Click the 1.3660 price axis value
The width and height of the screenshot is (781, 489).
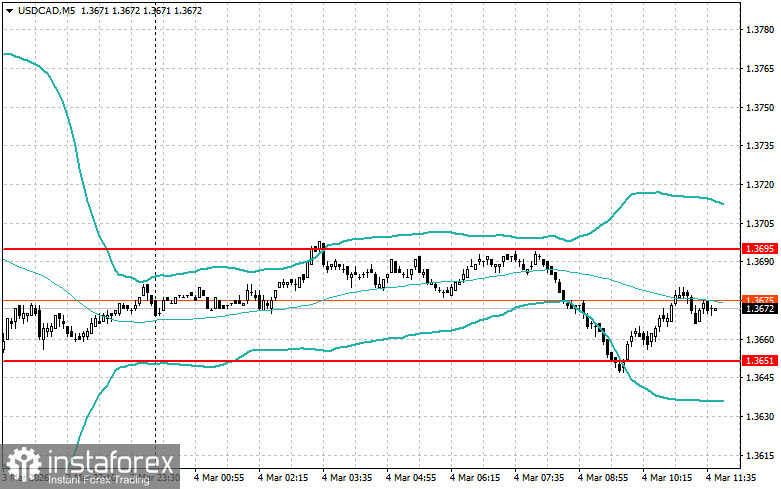point(760,340)
